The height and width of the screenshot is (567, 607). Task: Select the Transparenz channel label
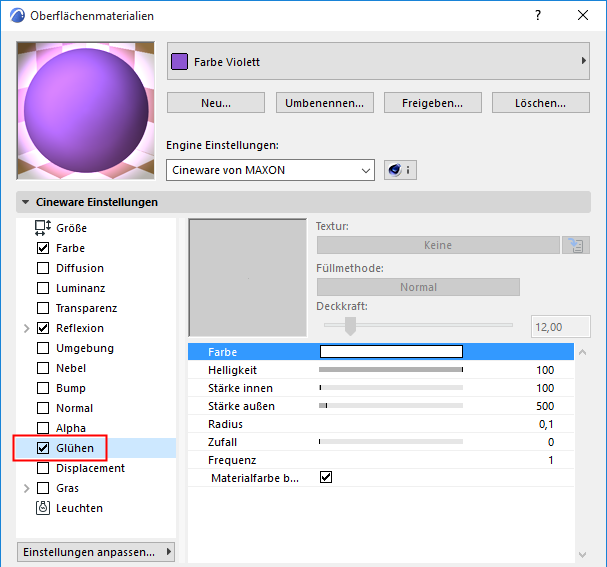click(86, 308)
